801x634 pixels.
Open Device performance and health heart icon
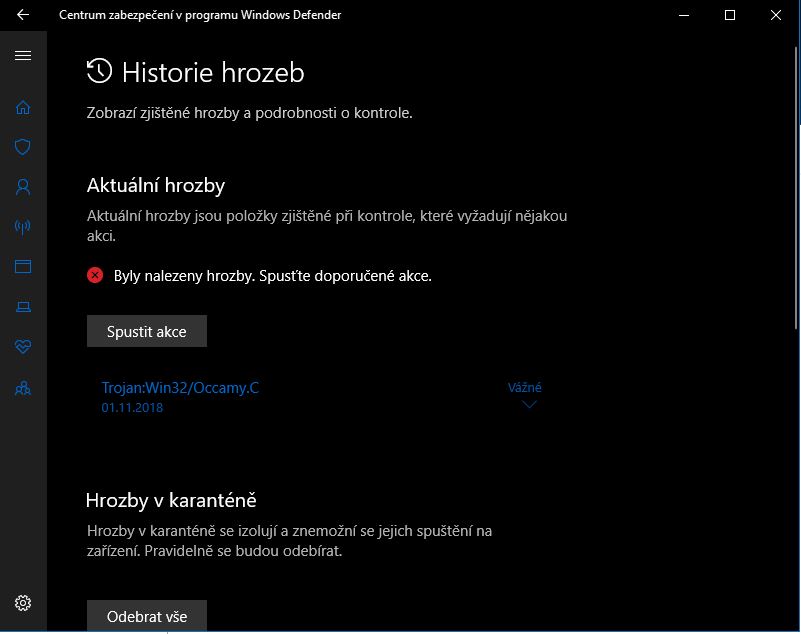23,346
